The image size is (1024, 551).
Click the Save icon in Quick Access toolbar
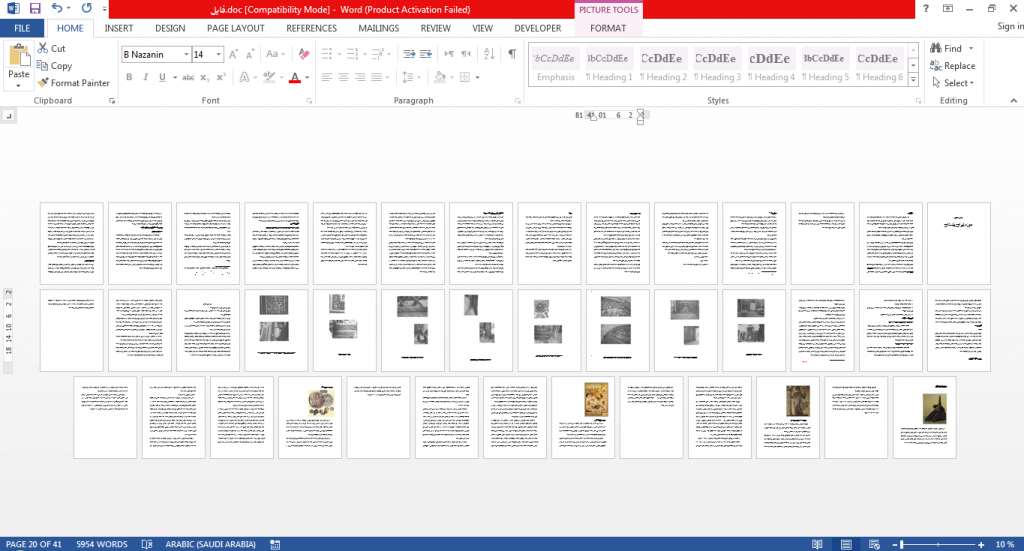click(35, 9)
